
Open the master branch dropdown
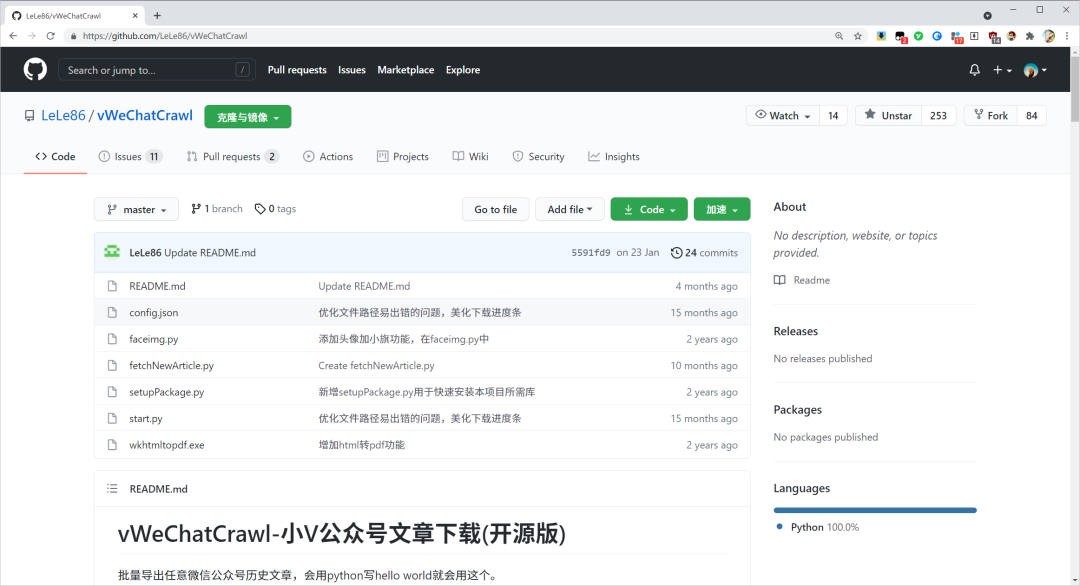[x=136, y=208]
